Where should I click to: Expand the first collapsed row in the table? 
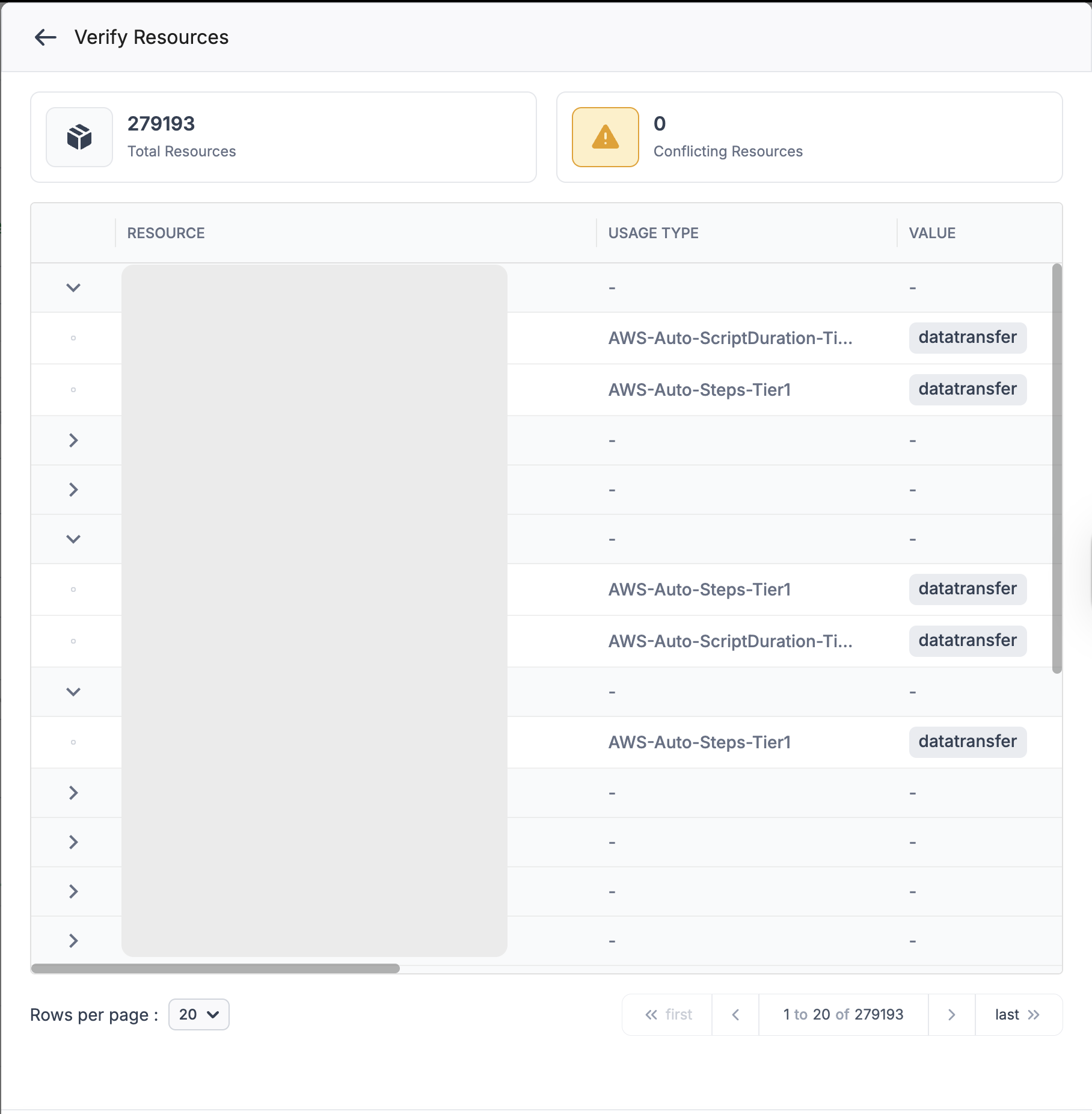pos(73,440)
